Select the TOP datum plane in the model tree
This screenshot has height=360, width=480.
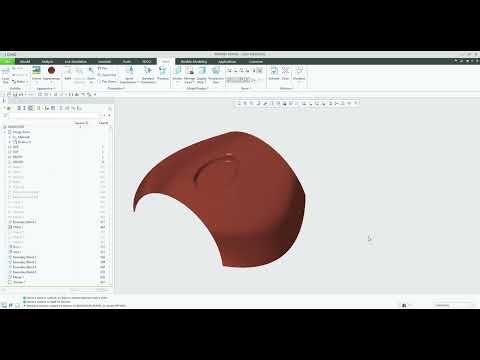tap(15, 152)
